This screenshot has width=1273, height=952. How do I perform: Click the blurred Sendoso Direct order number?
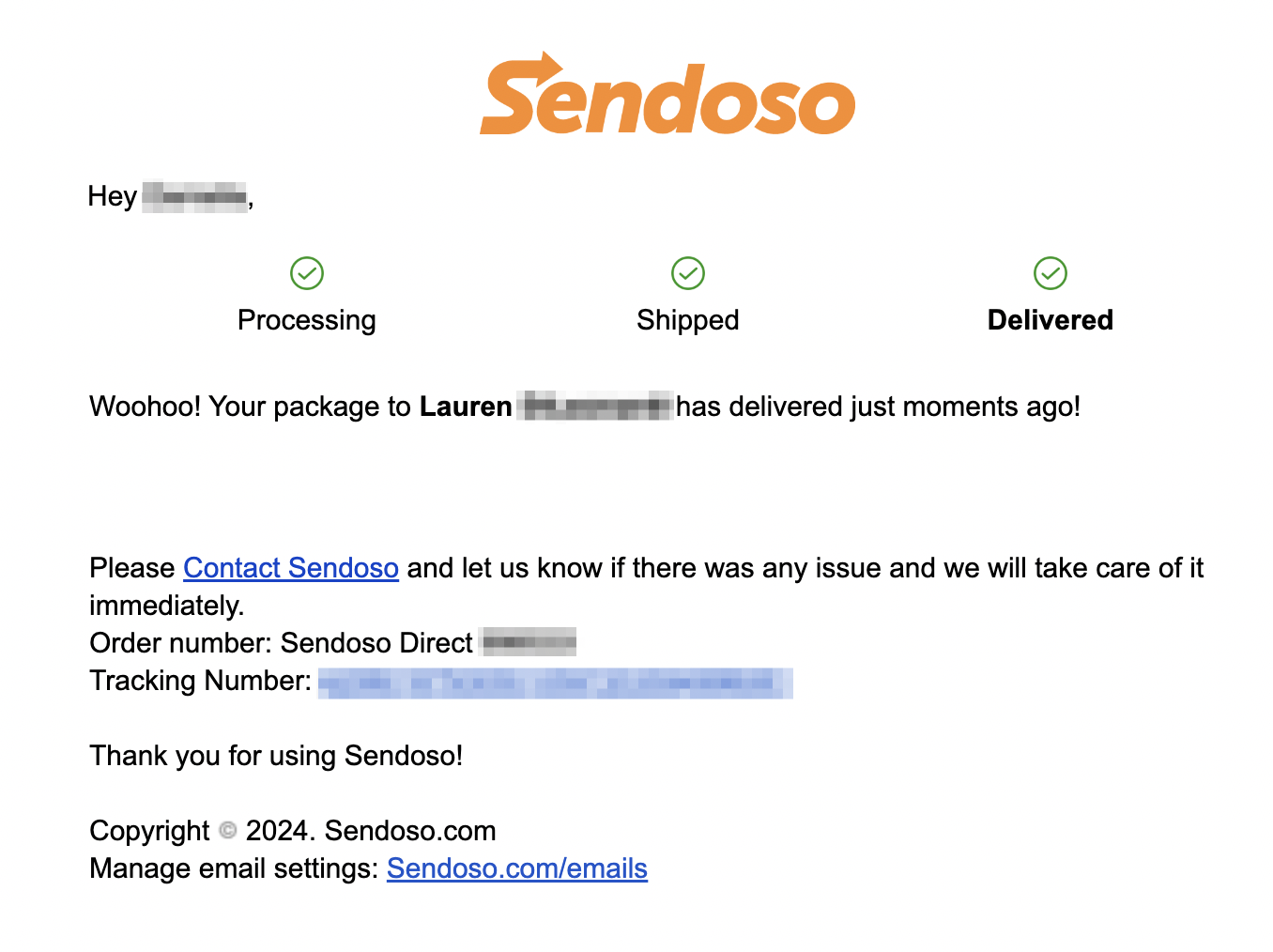[529, 643]
